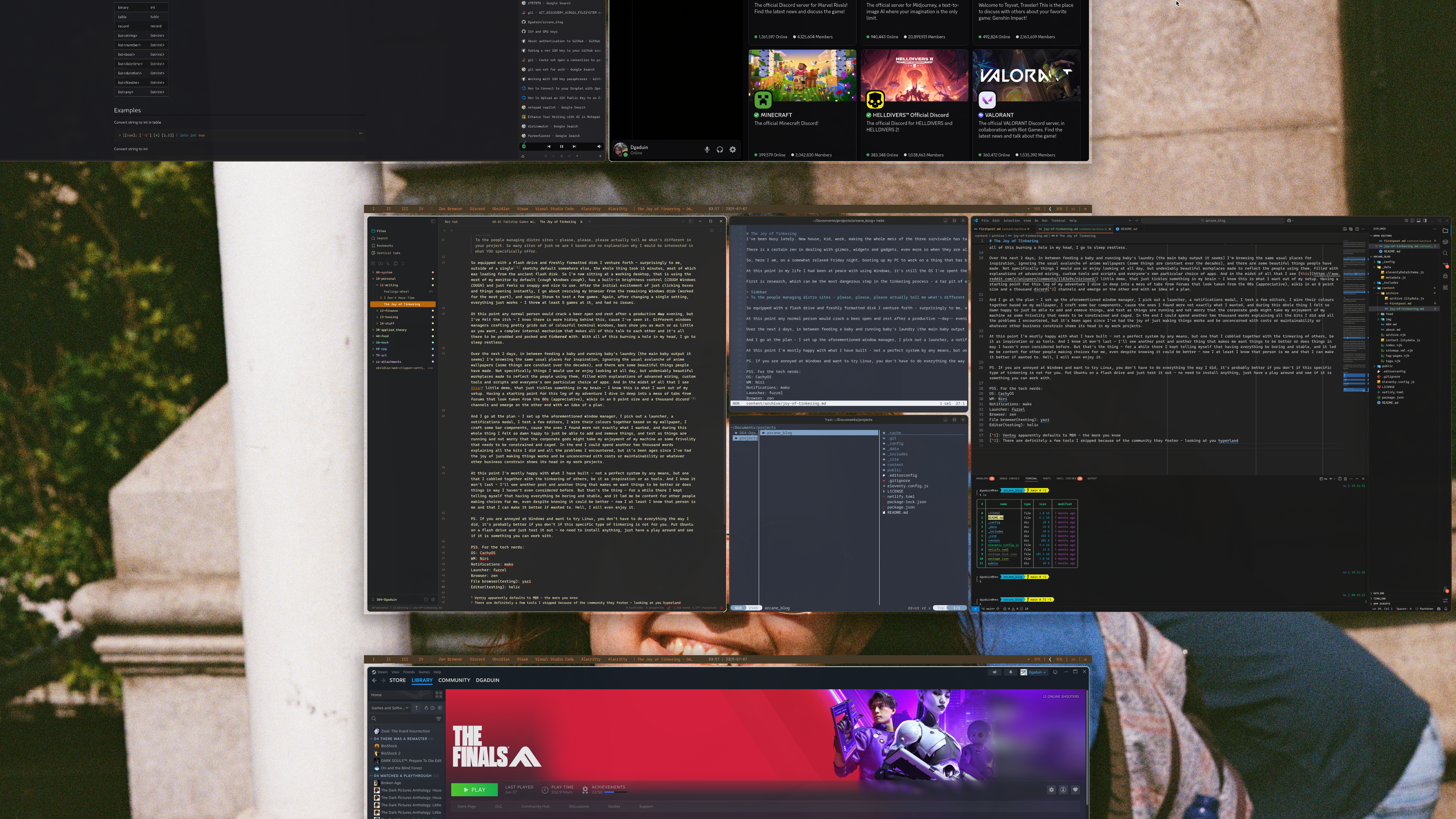Screen dimensions: 1456x819
Task: Open Steam collections grid view icon
Action: 439,695
